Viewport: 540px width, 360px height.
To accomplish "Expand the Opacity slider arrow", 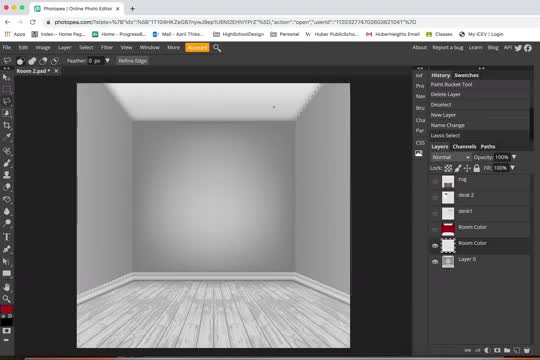I will click(x=514, y=157).
